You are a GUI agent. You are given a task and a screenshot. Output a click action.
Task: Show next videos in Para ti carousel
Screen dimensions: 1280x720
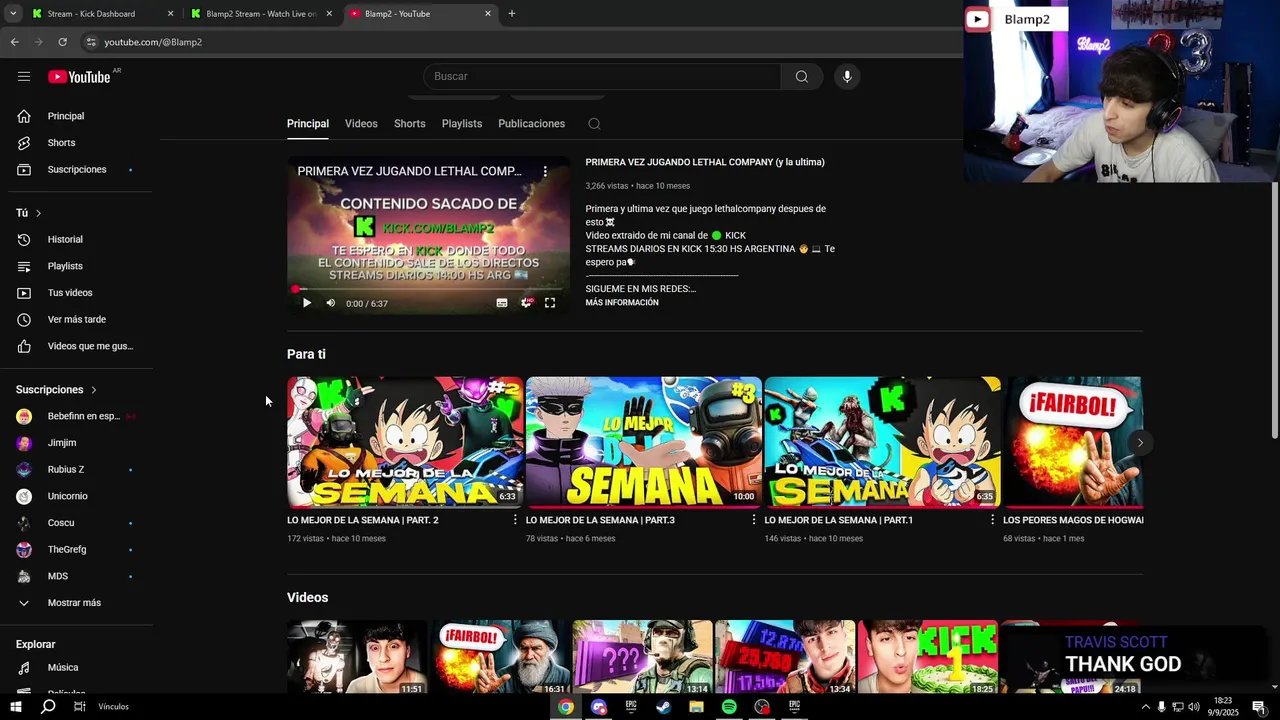(x=1140, y=443)
